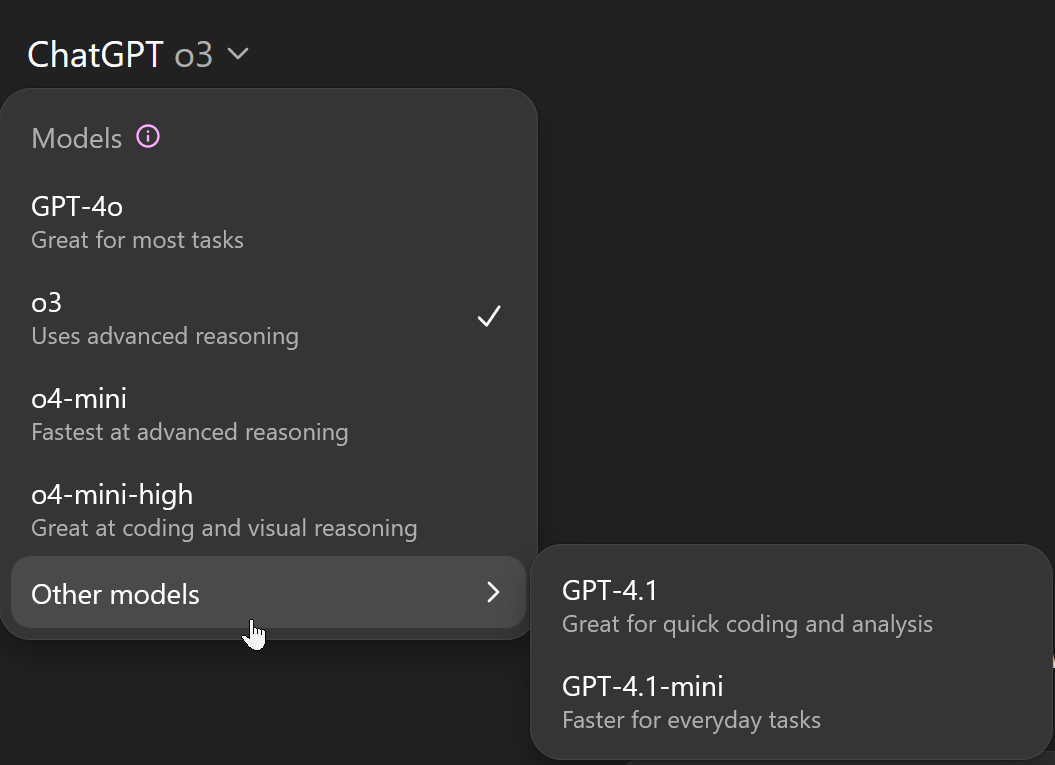Click "Faster for everyday tasks" description
This screenshot has height=765, width=1055.
coord(691,721)
